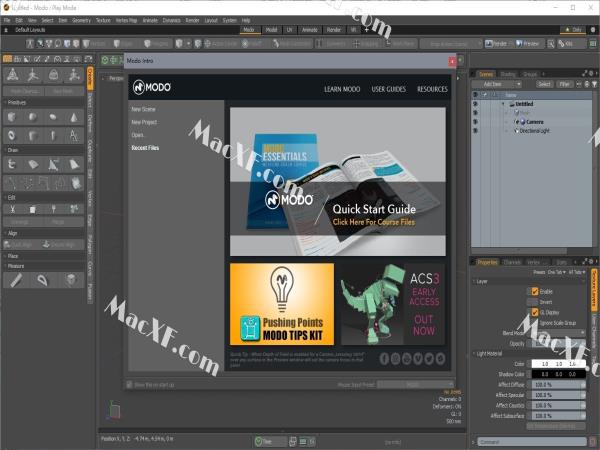
Task: Click the Quick Start Guide banner
Action: pyautogui.click(x=338, y=182)
